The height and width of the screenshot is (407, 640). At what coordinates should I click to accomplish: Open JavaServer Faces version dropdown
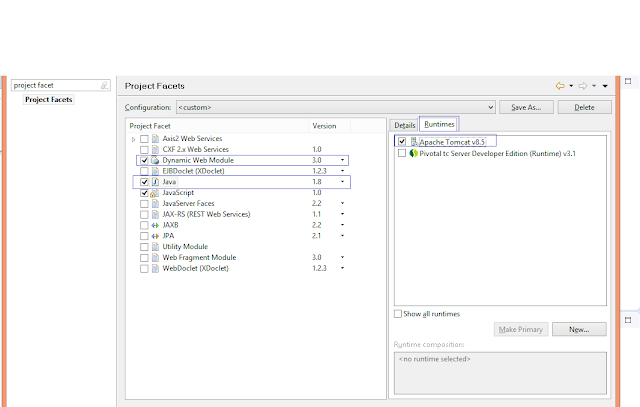[x=342, y=203]
